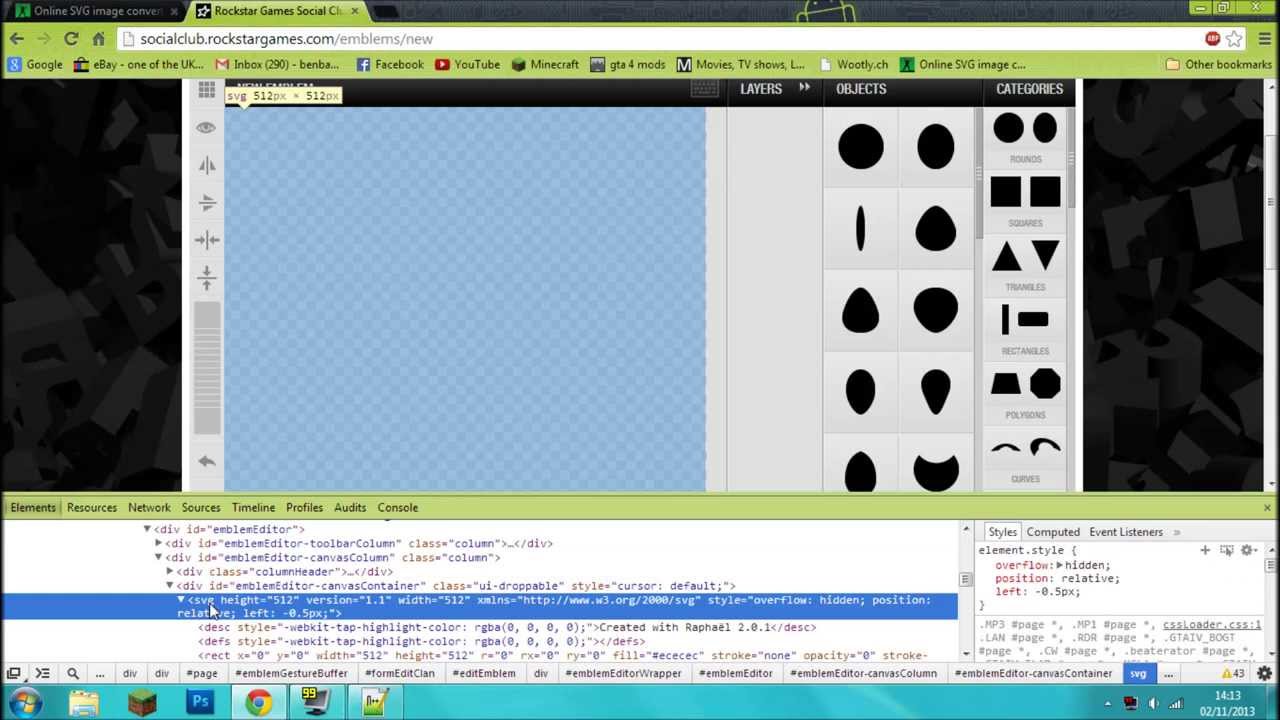Screen dimensions: 1280x720
Task: Collapse the svg element tree node
Action: coord(181,600)
